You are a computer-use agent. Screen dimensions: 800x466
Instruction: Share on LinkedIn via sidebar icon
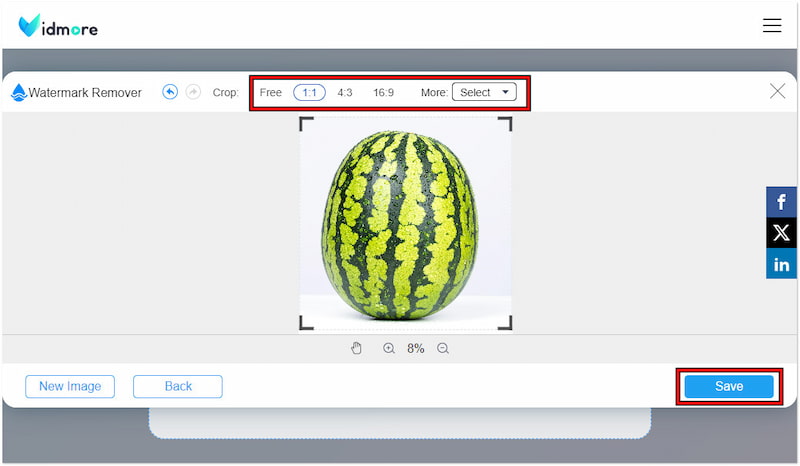[781, 265]
